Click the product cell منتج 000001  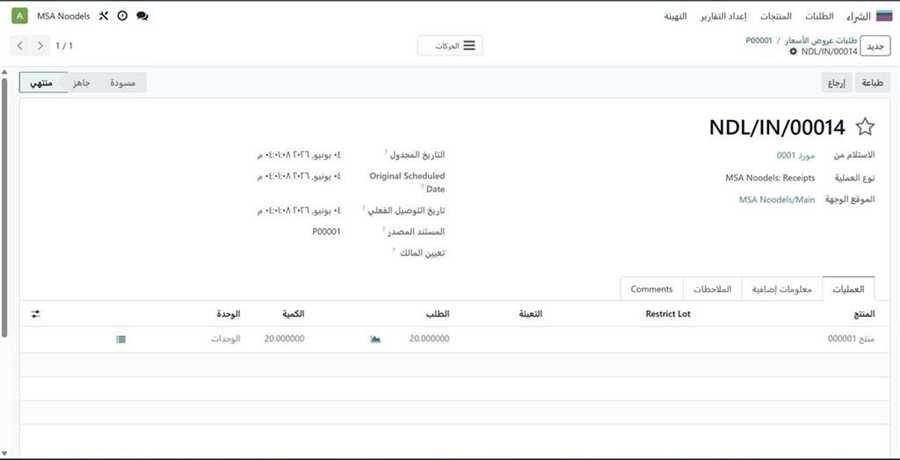coord(851,339)
